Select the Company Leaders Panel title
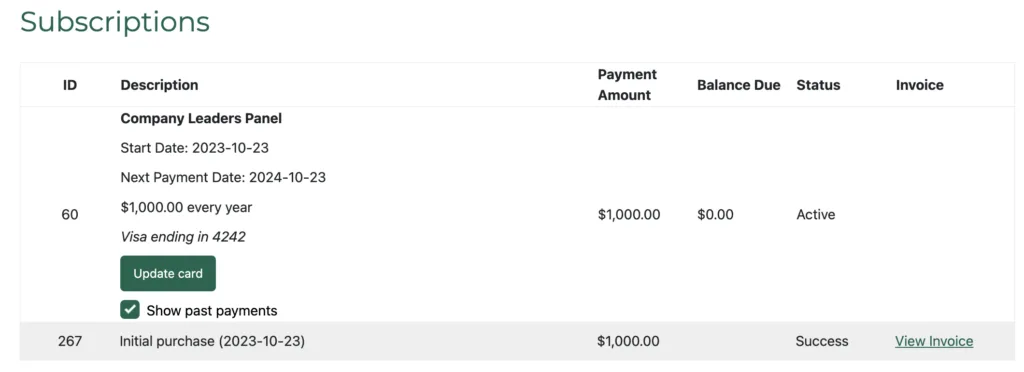Viewport: 1024px width, 372px height. [201, 119]
